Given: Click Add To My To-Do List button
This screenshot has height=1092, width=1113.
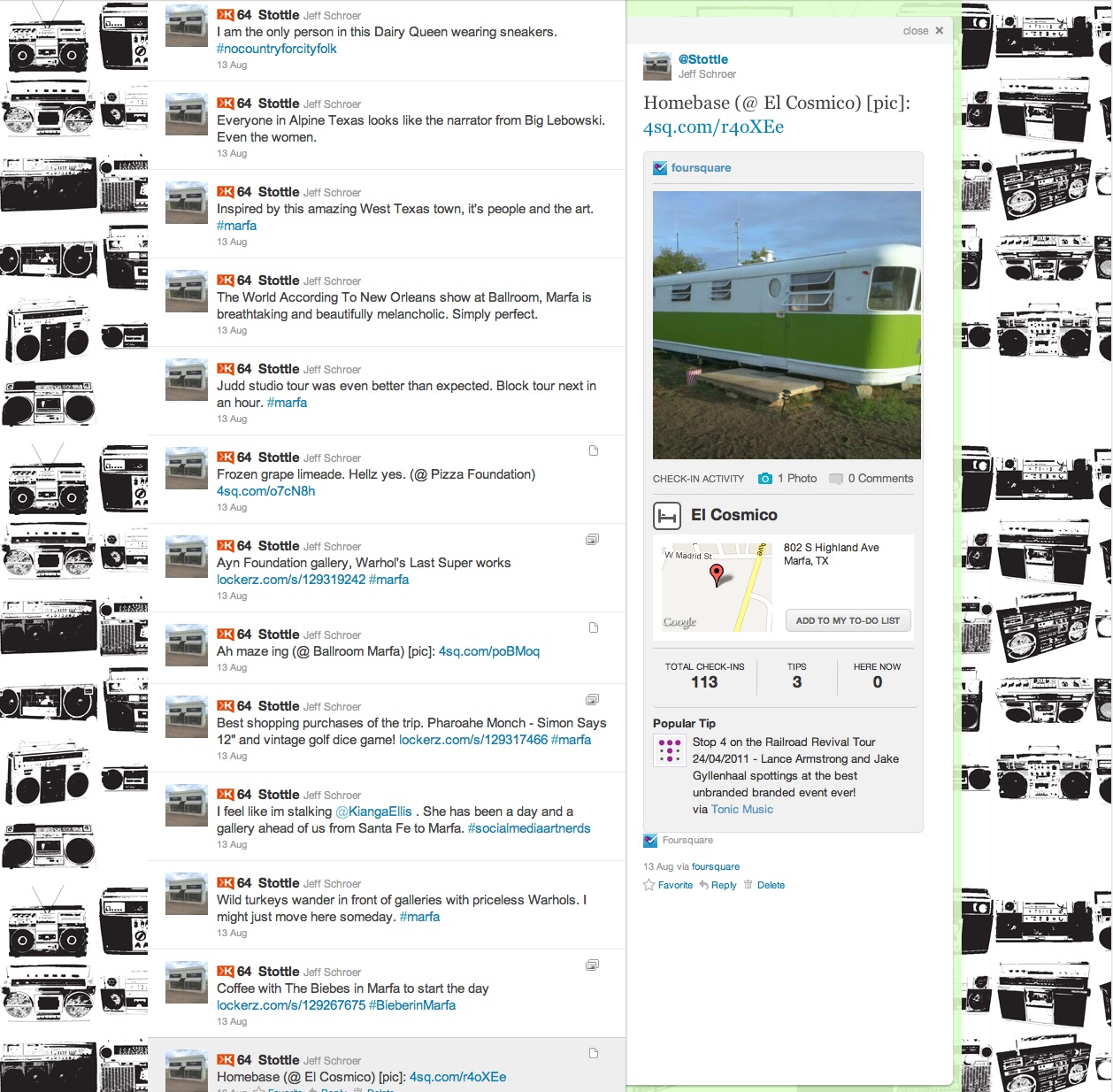Looking at the screenshot, I should 848,620.
